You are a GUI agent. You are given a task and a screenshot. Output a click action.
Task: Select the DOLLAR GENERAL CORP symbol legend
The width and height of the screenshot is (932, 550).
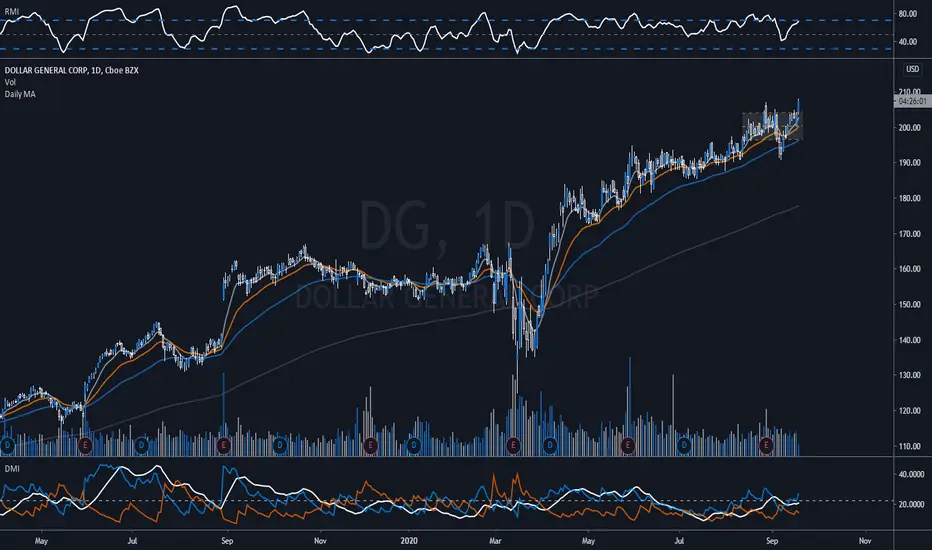coord(71,70)
